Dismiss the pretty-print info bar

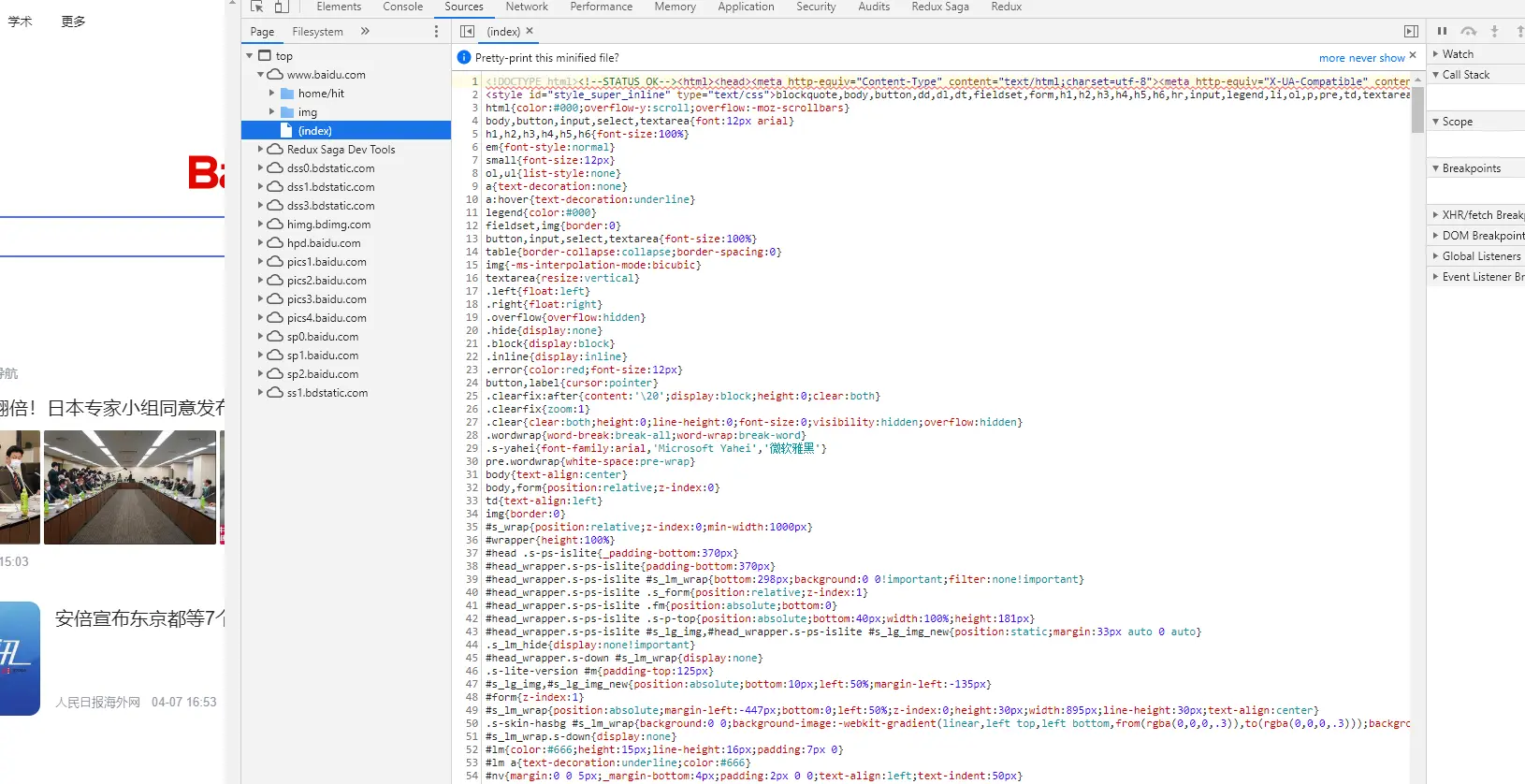pyautogui.click(x=1413, y=56)
